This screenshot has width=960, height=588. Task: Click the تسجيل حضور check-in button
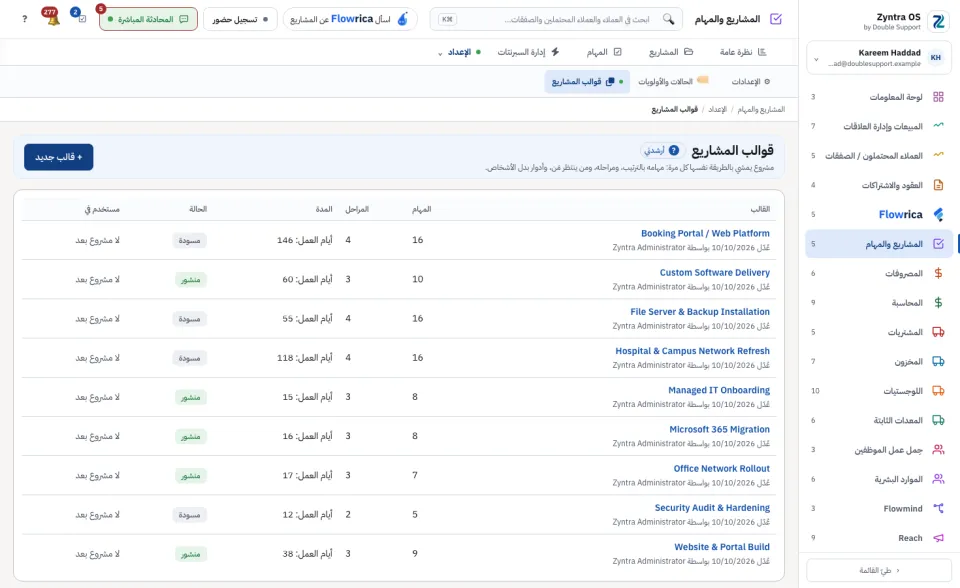(x=240, y=19)
